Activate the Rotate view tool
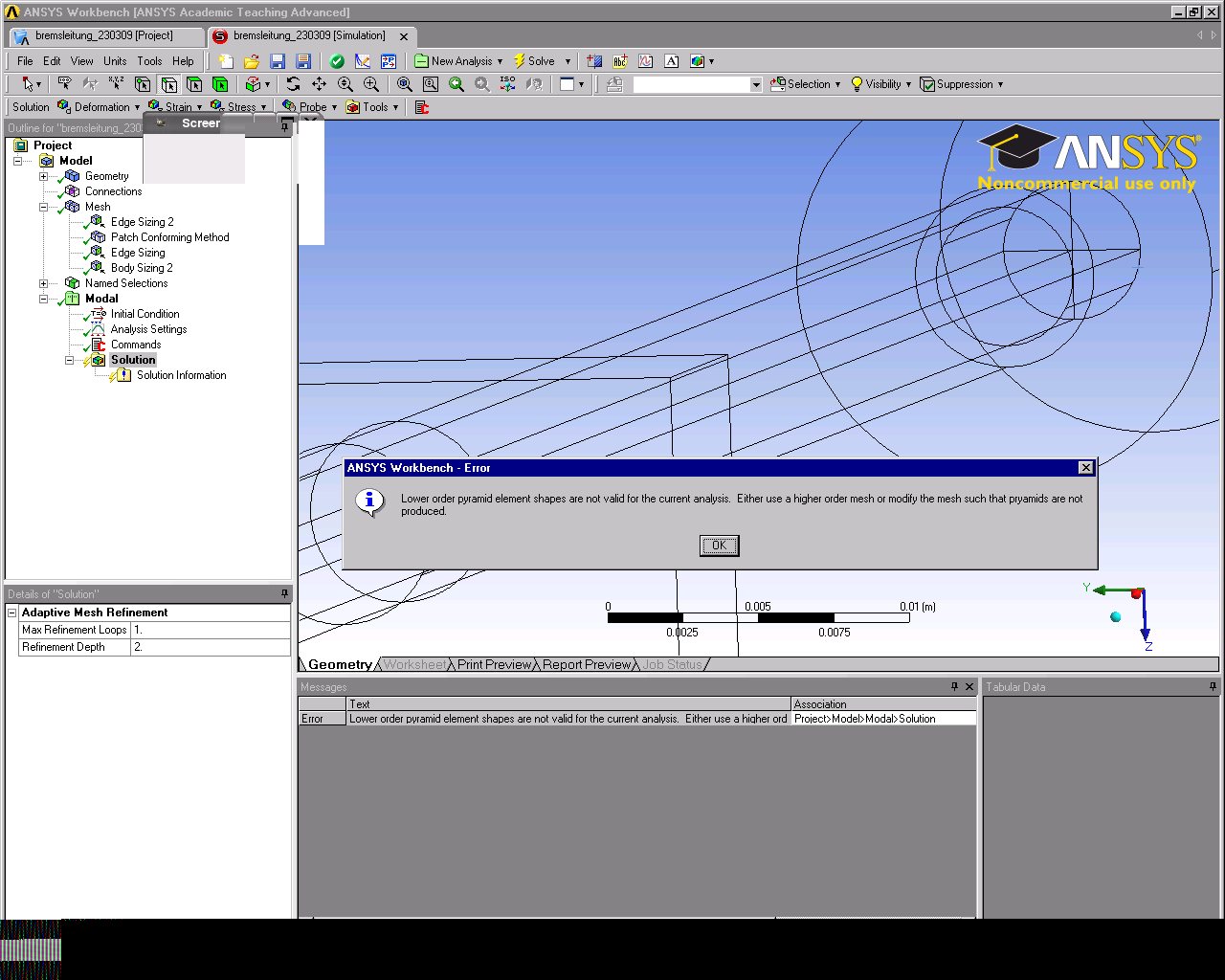The width and height of the screenshot is (1225, 980). tap(294, 84)
